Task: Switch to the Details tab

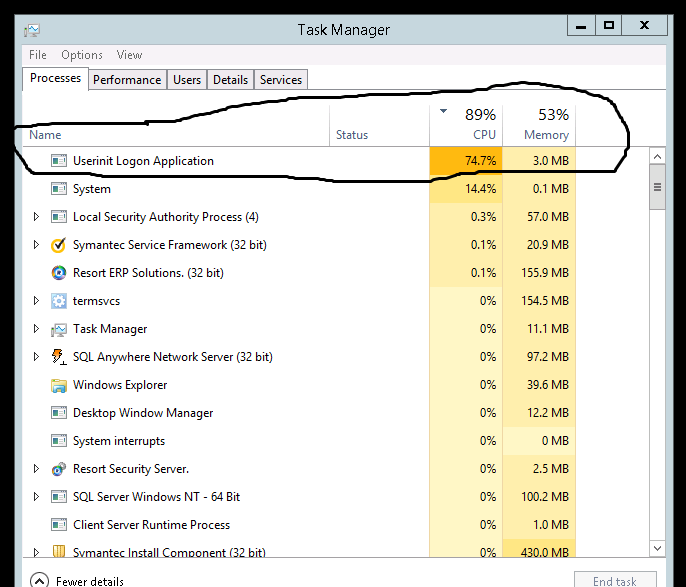Action: 231,80
